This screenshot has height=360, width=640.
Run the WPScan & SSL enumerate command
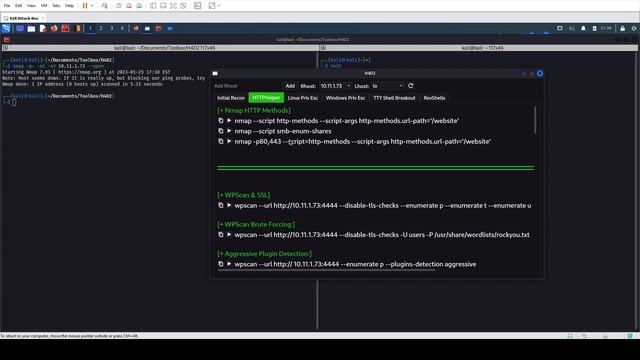click(229, 205)
